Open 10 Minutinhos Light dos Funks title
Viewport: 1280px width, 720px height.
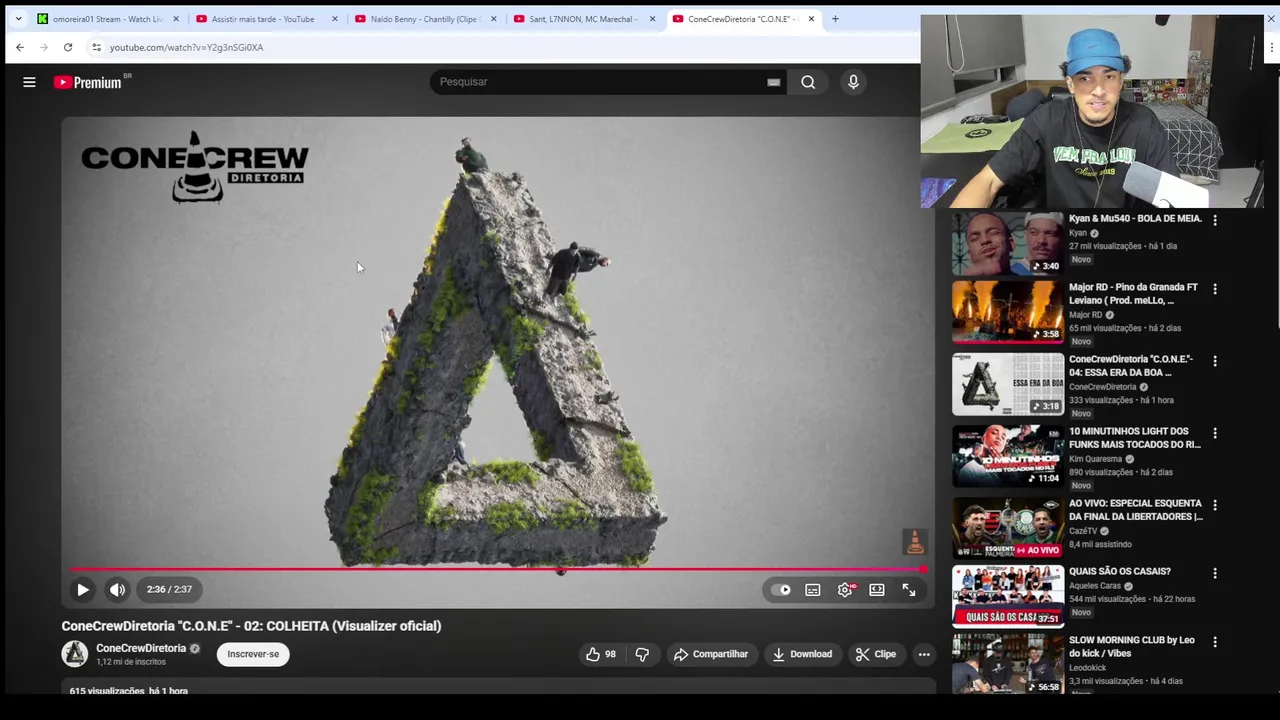point(1135,438)
